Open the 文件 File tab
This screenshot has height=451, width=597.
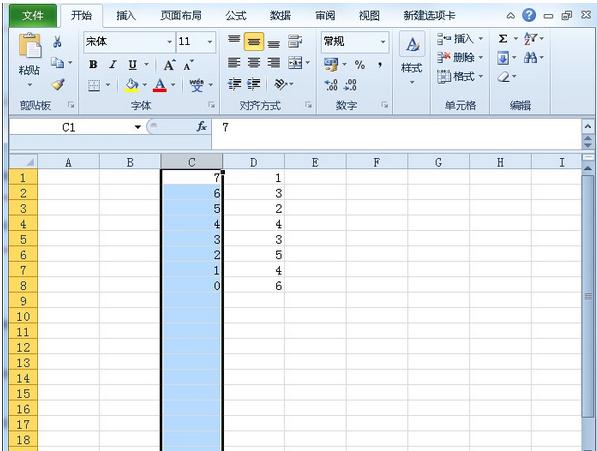click(33, 16)
